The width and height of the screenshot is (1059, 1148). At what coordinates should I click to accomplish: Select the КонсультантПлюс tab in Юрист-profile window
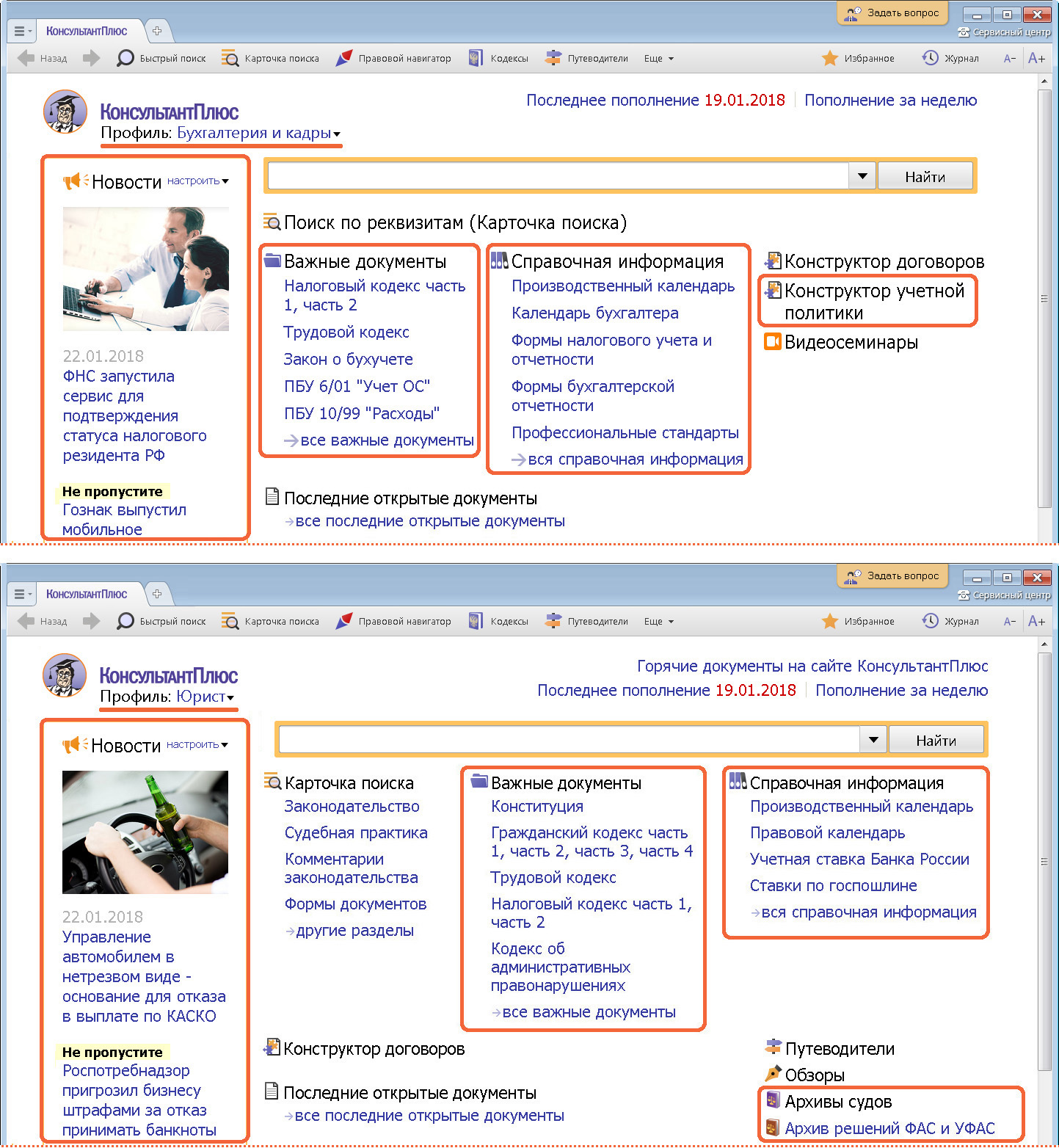click(x=87, y=594)
